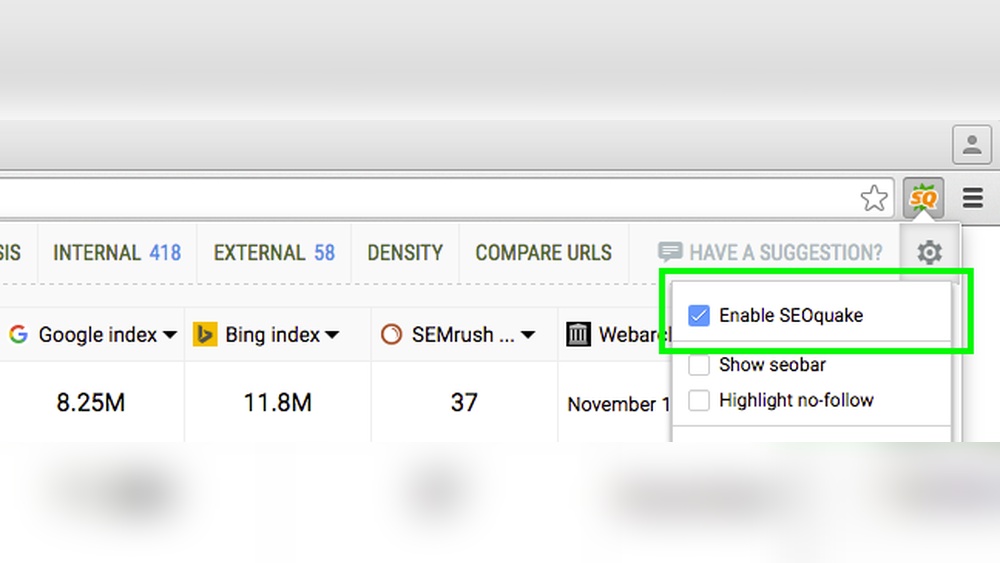Click the Bing index column label
Screen dimensions: 1000x563
pos(272,335)
